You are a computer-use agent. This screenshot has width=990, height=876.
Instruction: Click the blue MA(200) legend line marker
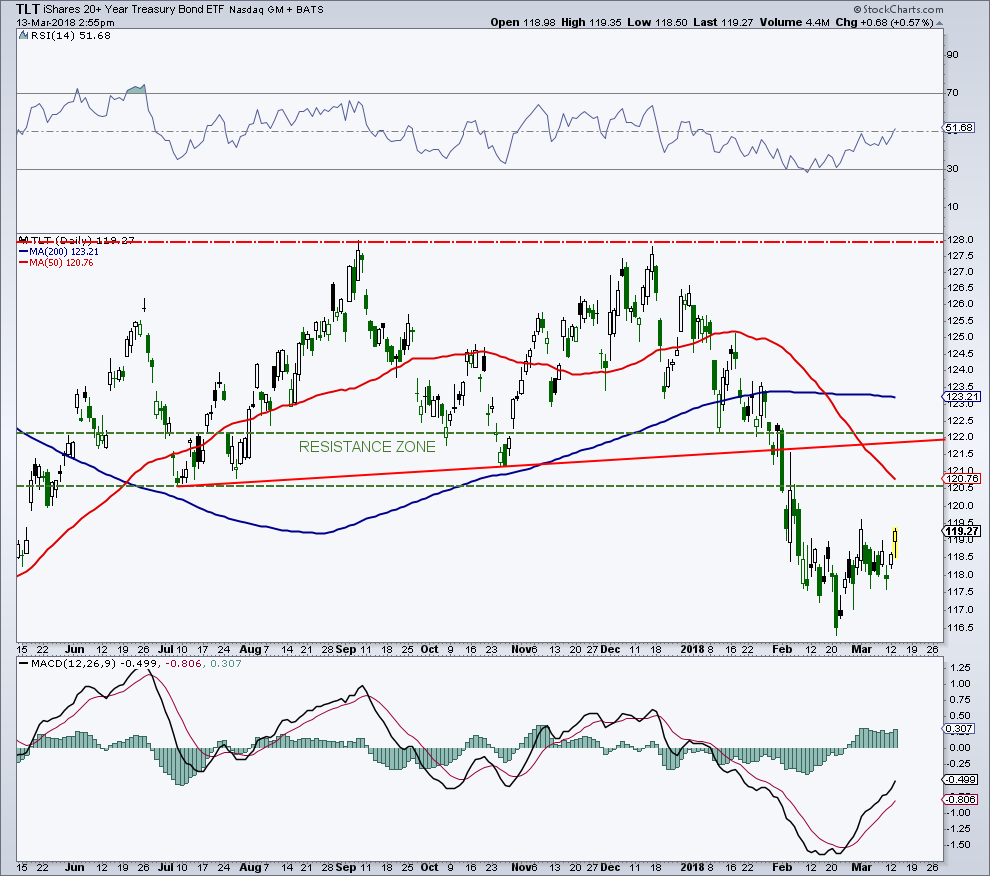[x=23, y=251]
